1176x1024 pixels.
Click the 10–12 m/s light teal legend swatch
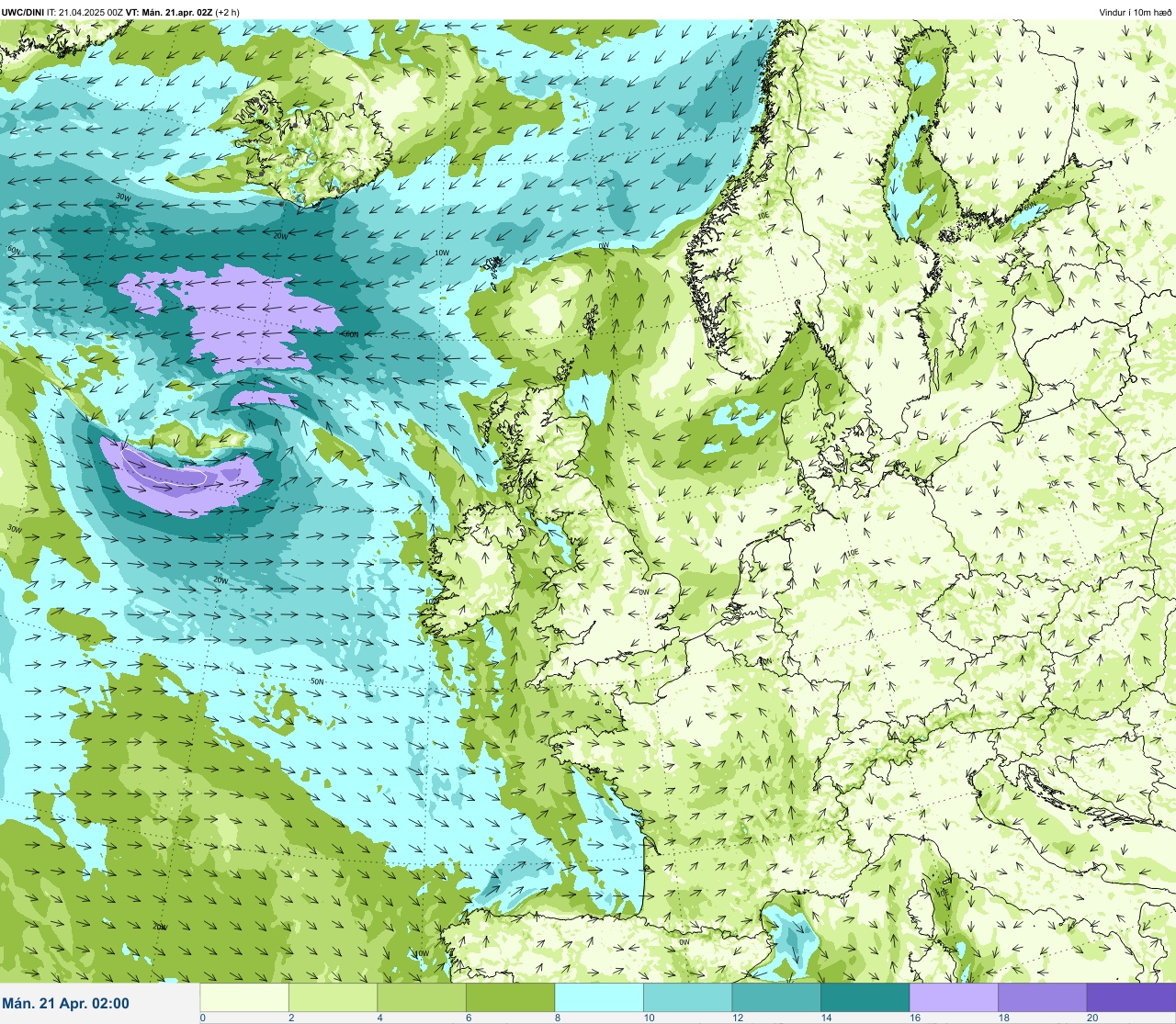pyautogui.click(x=687, y=998)
